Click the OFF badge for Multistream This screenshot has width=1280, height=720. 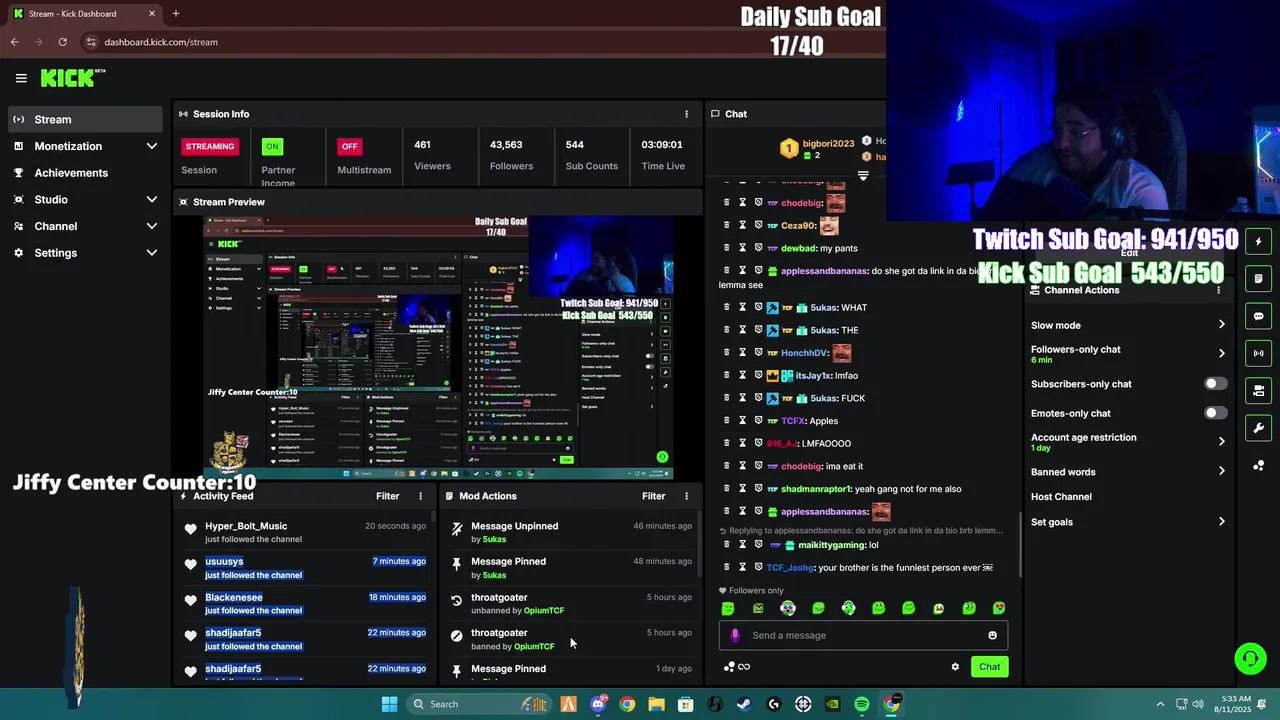coord(349,146)
